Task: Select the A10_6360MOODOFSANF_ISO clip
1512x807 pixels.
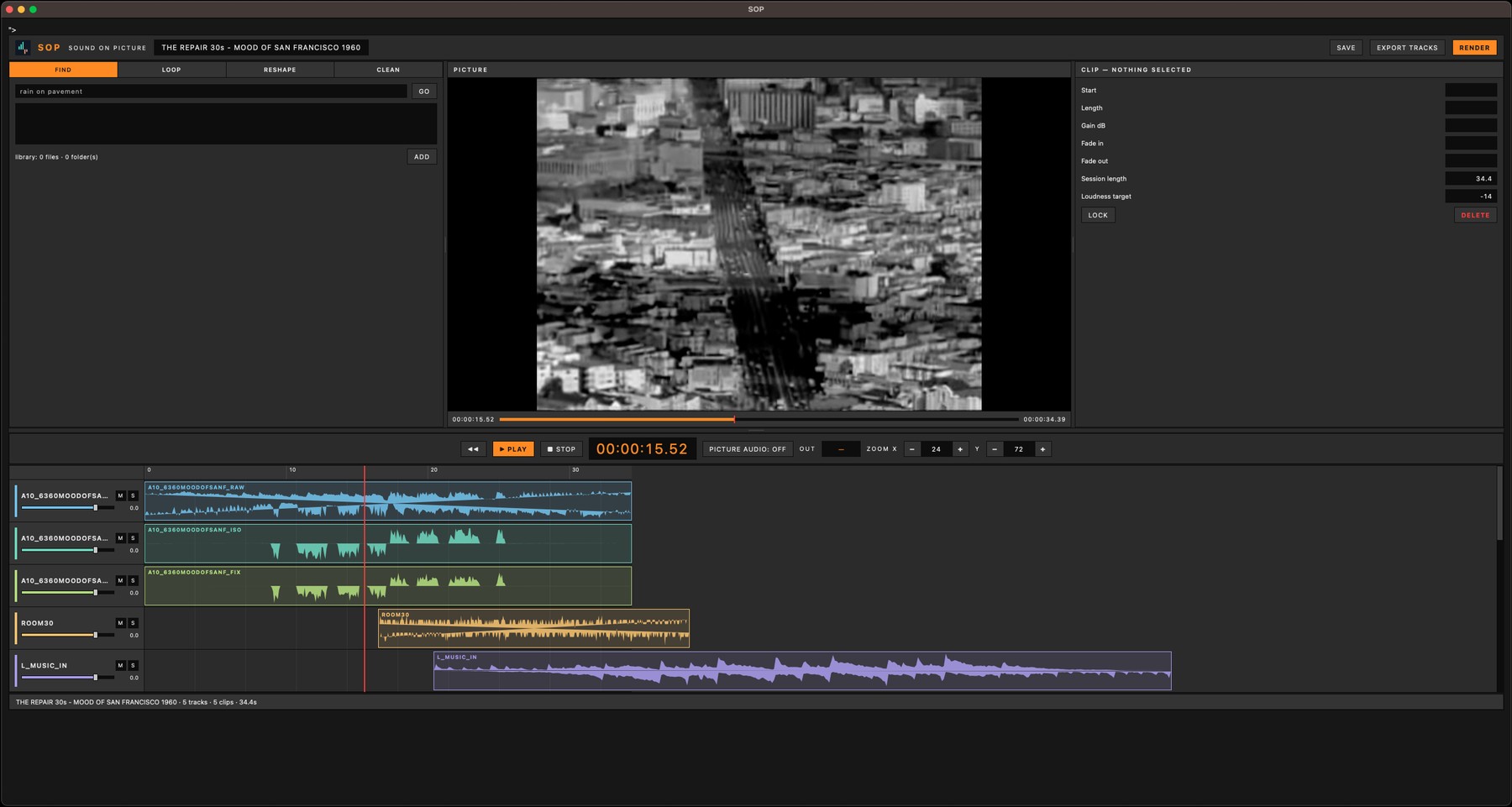Action: coord(388,543)
